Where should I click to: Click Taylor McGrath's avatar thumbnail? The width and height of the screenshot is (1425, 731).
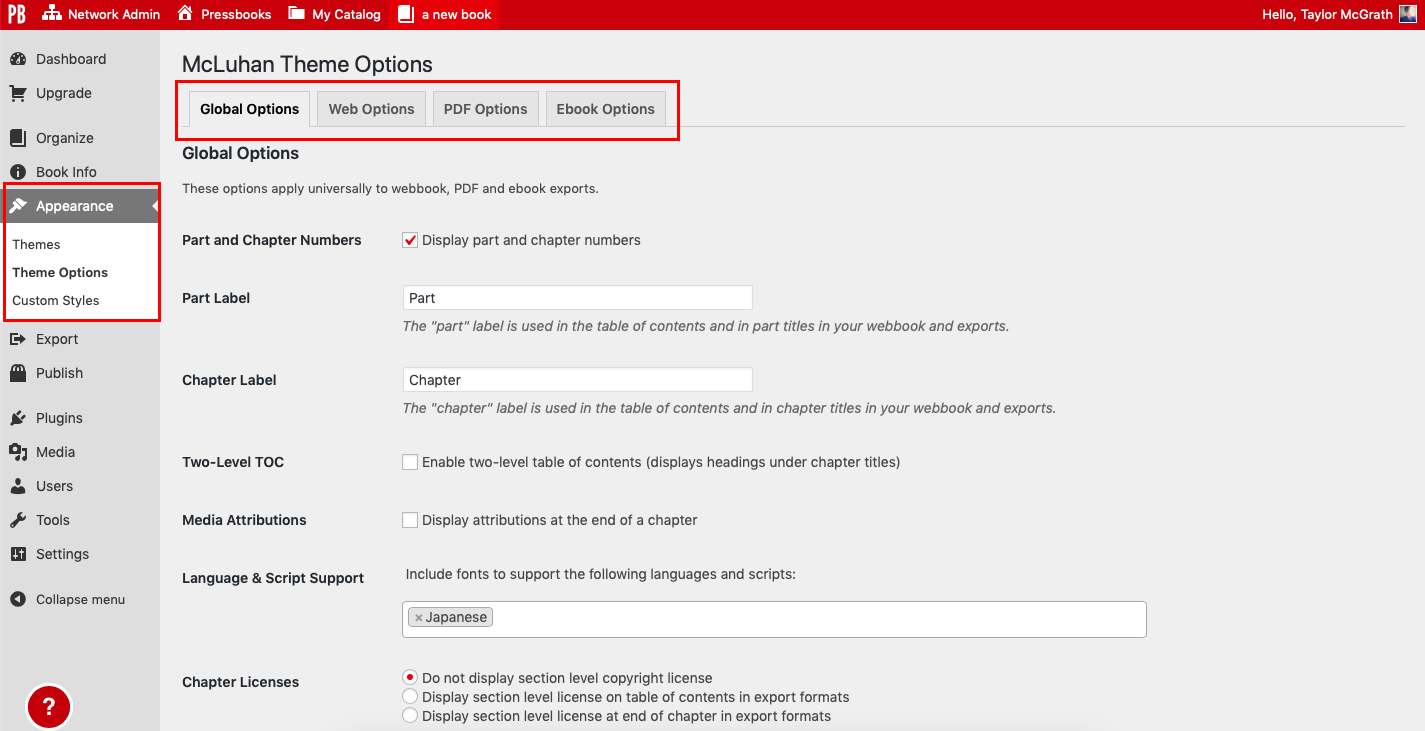click(x=1407, y=14)
